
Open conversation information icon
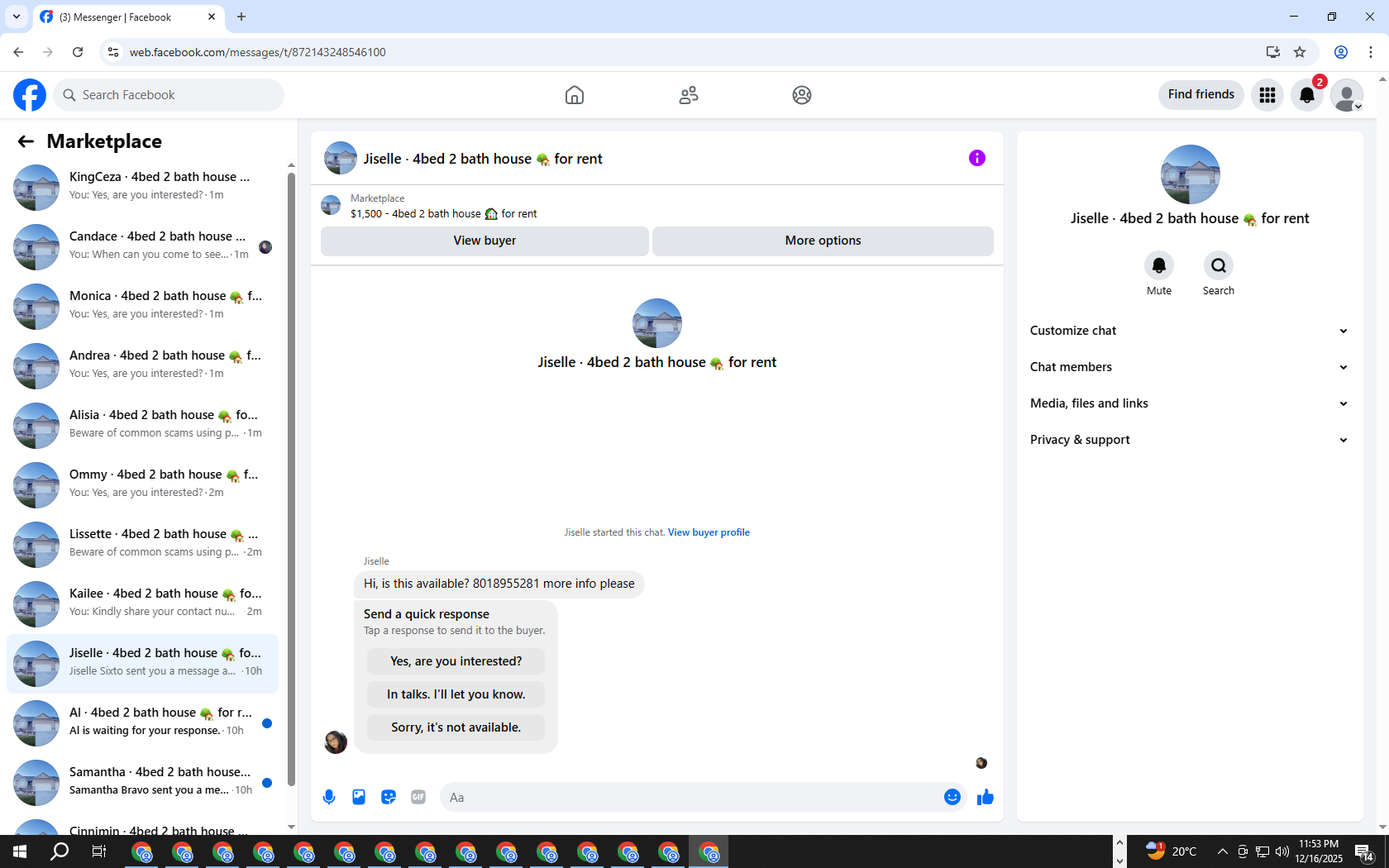pos(977,158)
